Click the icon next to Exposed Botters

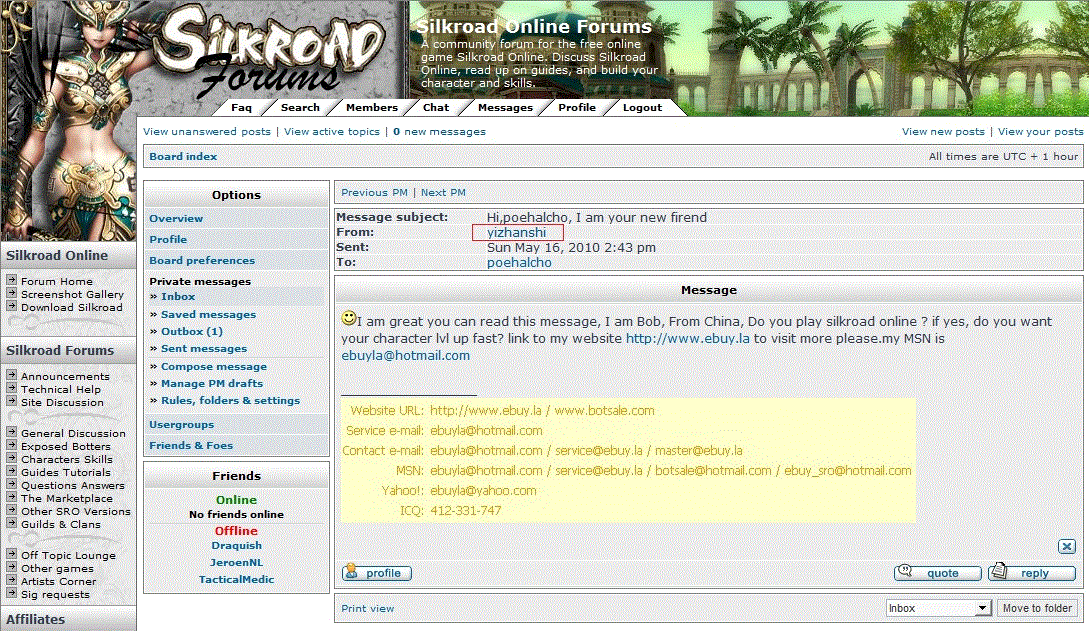pyautogui.click(x=11, y=446)
